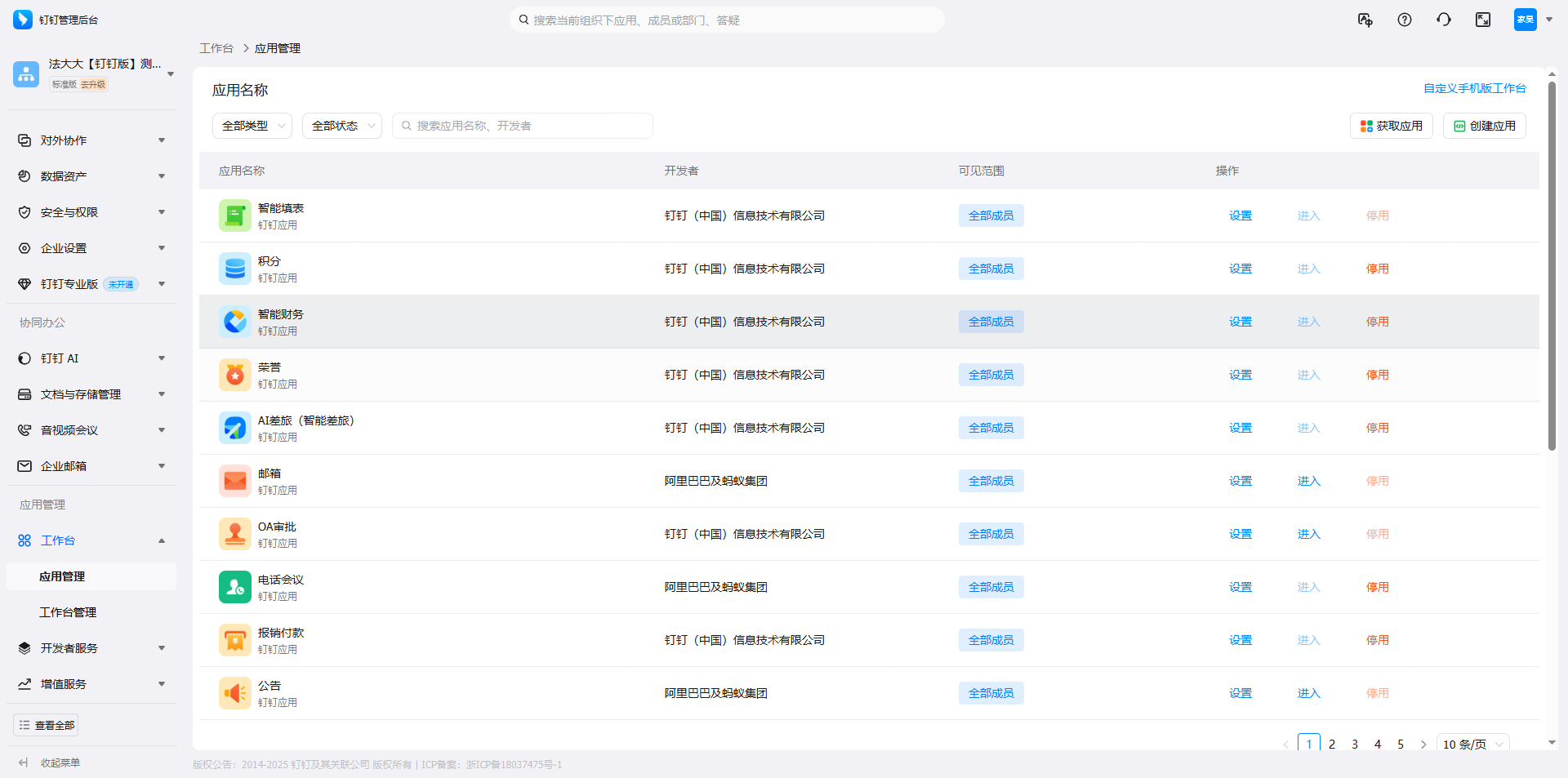Click the 获取应用 button
This screenshot has width=1568, height=778.
point(1392,126)
